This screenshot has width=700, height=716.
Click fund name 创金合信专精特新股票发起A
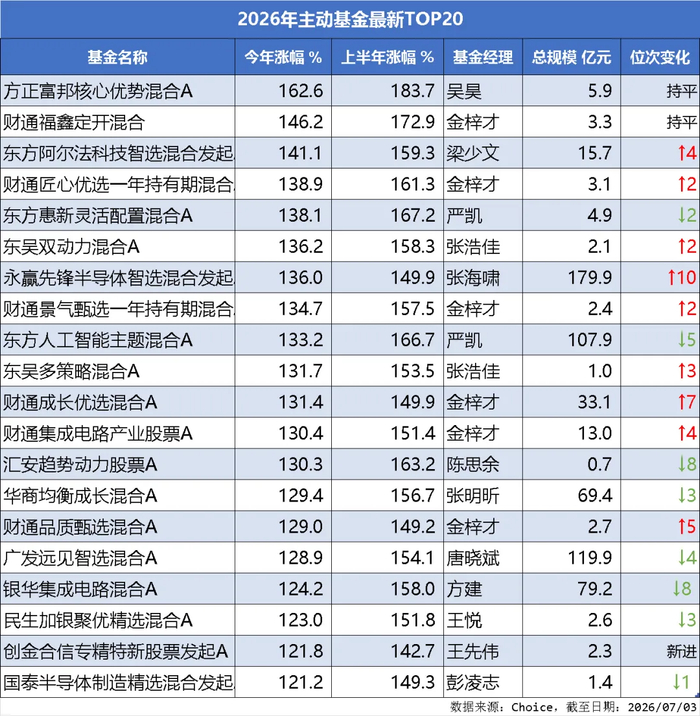point(116,652)
